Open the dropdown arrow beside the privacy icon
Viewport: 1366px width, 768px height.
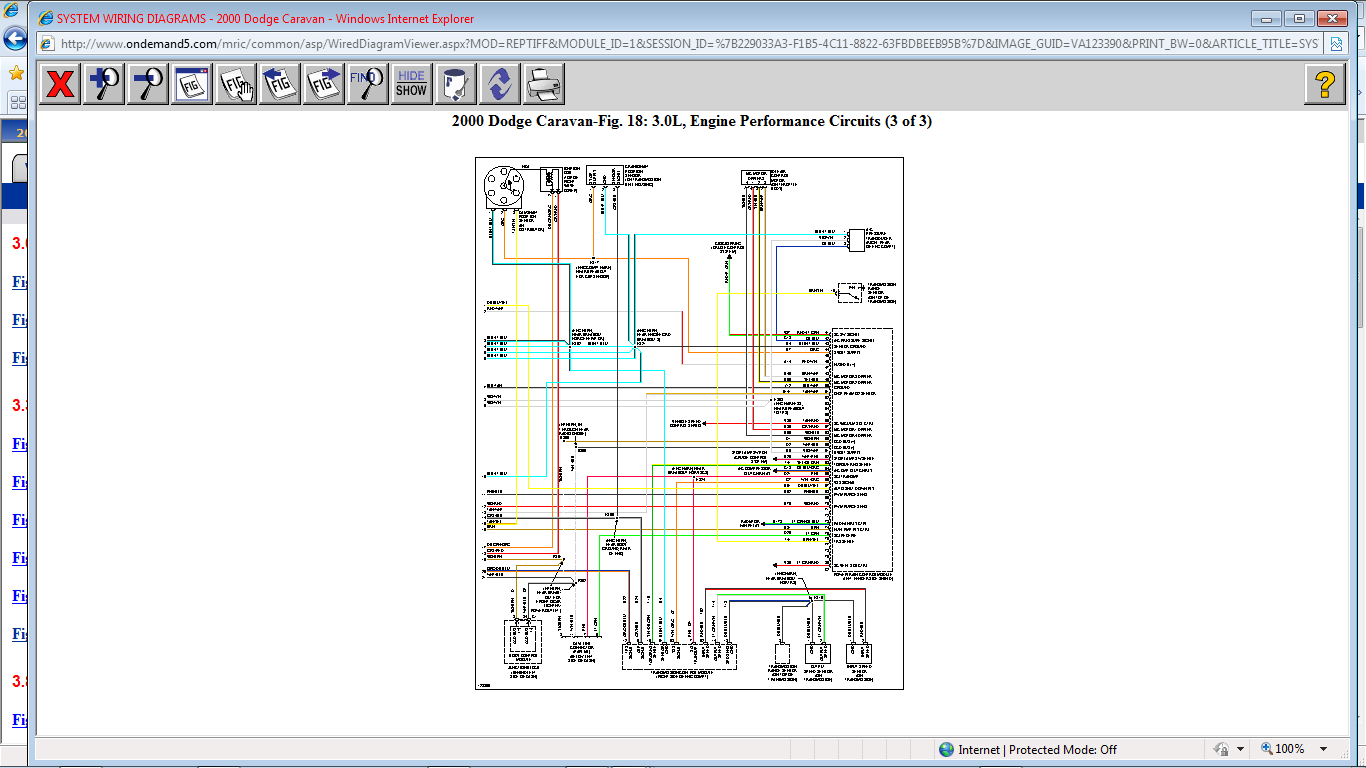coord(1240,749)
